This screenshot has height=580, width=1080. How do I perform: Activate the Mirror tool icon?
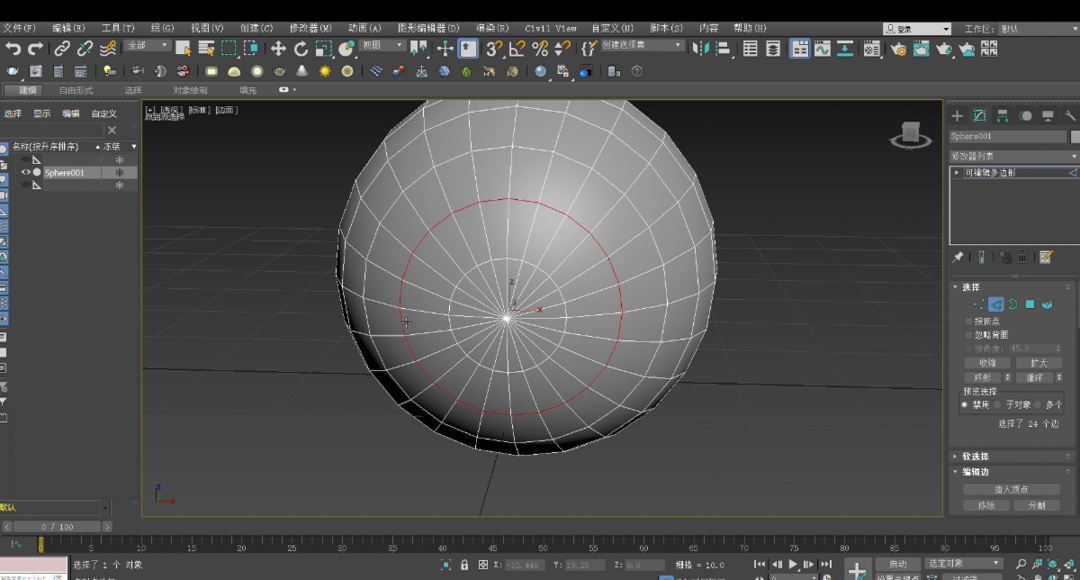click(x=703, y=48)
